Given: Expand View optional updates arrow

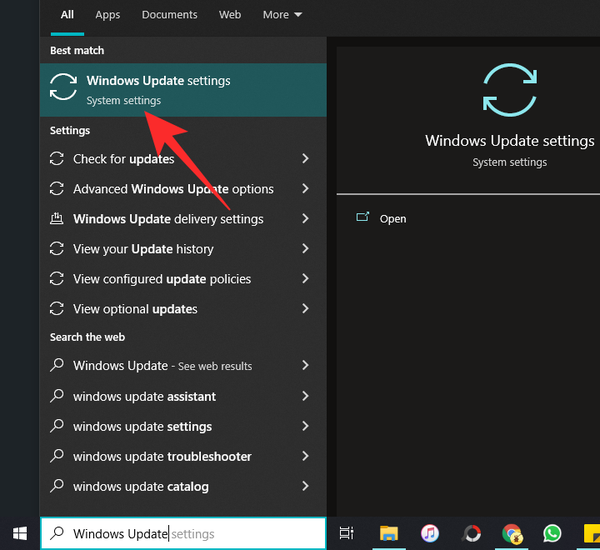Looking at the screenshot, I should 305,308.
